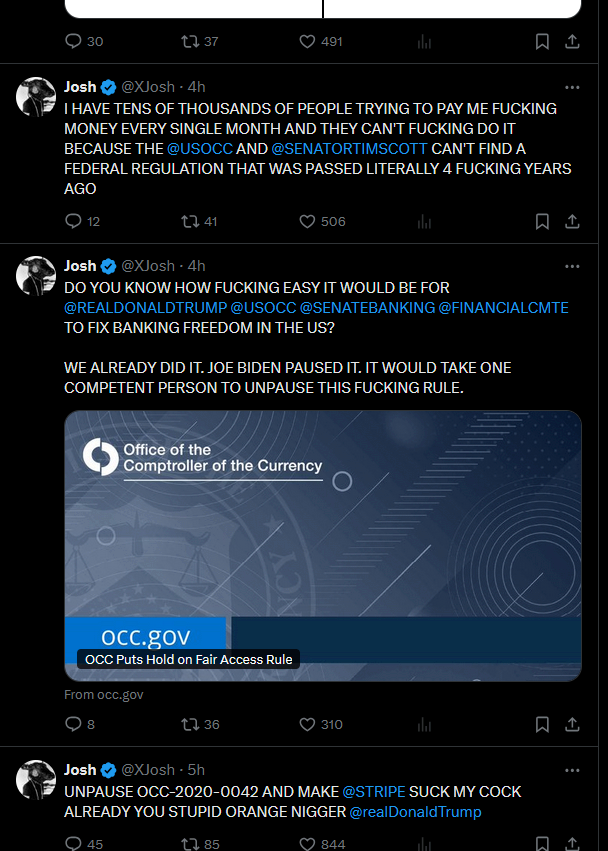This screenshot has height=851, width=608.
Task: Like the tweet with 506 likes
Action: coord(308,222)
